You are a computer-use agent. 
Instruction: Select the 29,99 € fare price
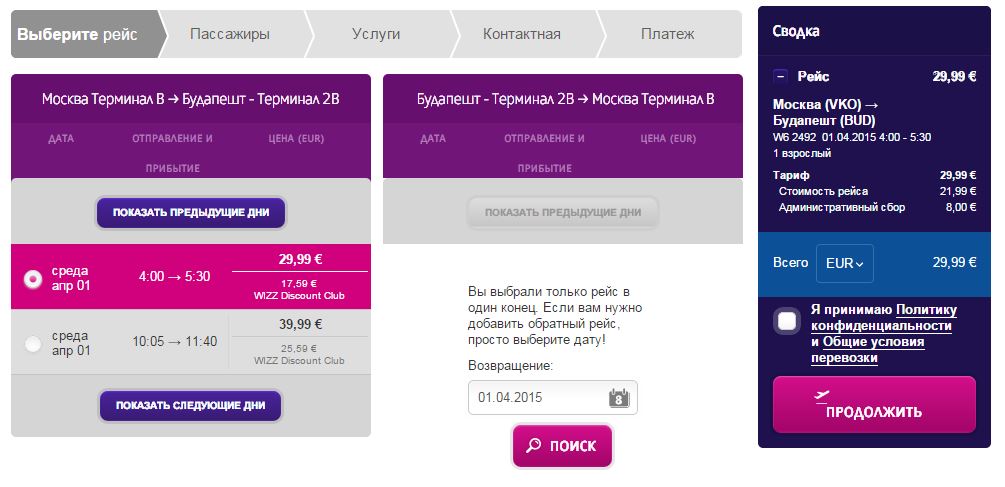click(x=300, y=260)
